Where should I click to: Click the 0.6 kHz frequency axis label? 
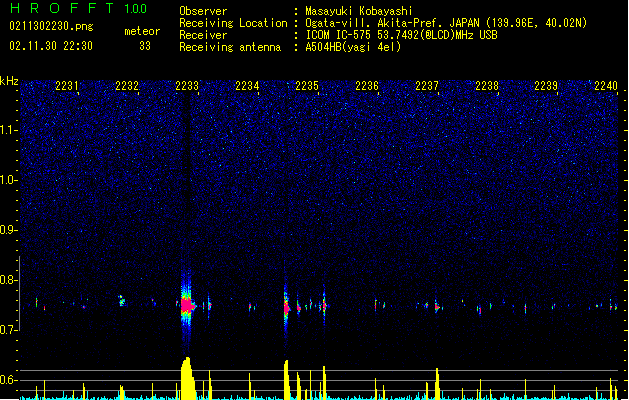pos(9,380)
